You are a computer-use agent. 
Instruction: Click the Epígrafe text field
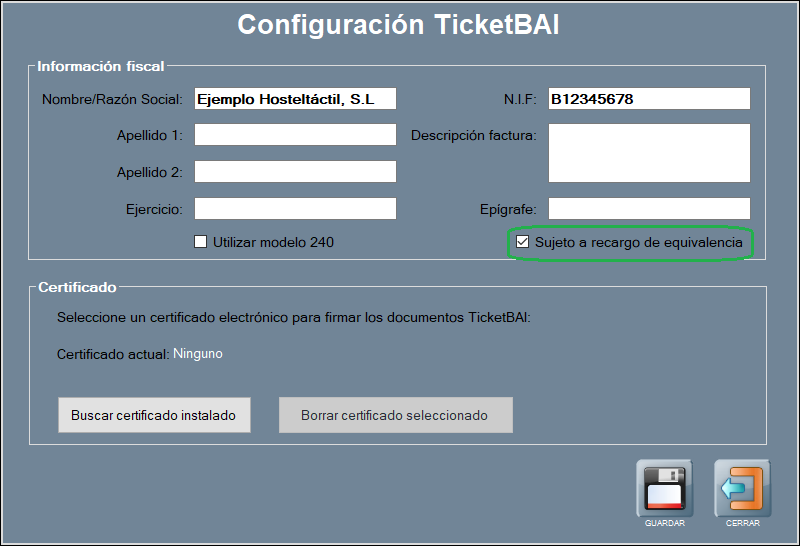coord(648,209)
